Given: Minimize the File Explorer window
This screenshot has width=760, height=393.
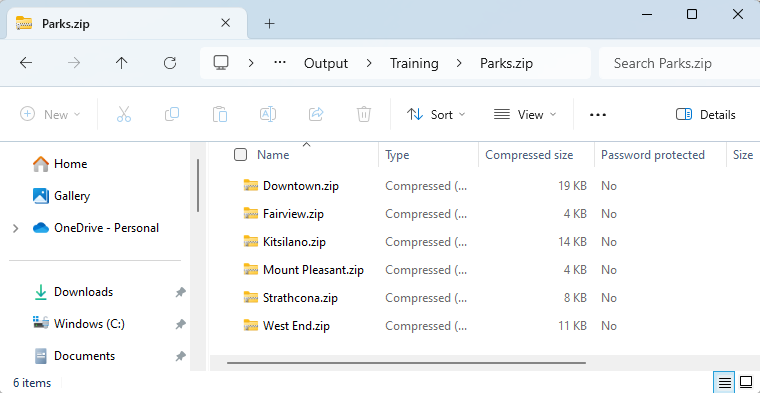Looking at the screenshot, I should (x=647, y=15).
